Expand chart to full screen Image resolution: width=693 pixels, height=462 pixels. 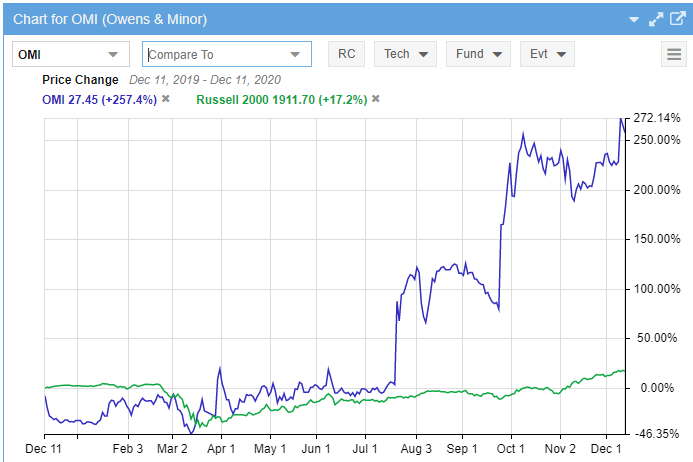click(656, 19)
